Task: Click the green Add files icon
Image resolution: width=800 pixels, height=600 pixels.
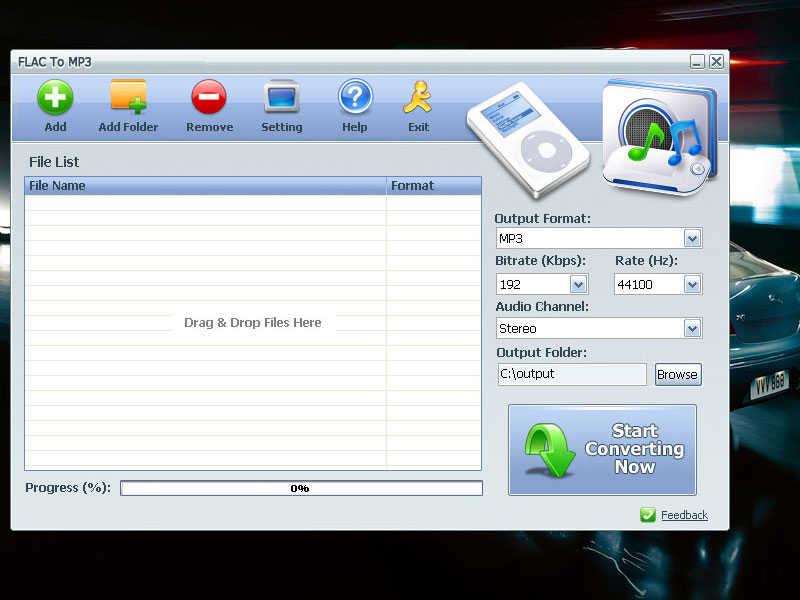Action: pyautogui.click(x=55, y=97)
